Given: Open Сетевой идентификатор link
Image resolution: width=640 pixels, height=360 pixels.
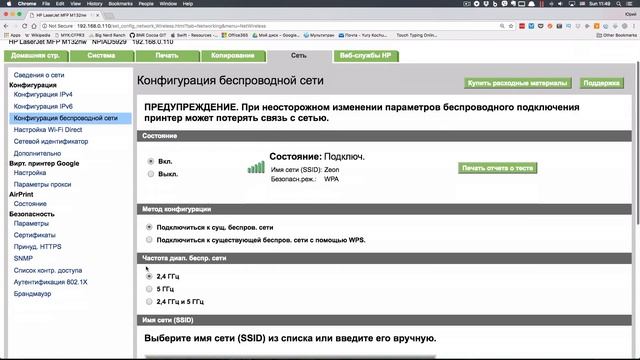Looking at the screenshot, I should (51, 142).
